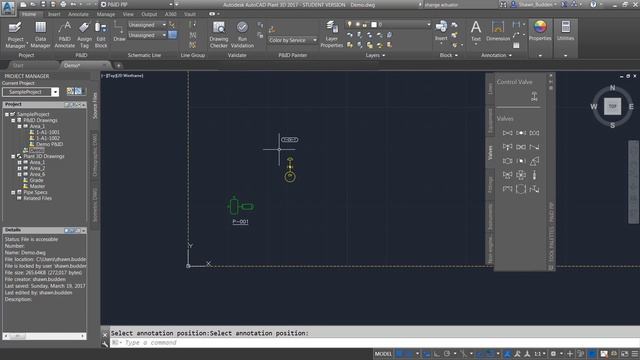Open the Utilities panel
The height and width of the screenshot is (360, 640).
click(565, 31)
